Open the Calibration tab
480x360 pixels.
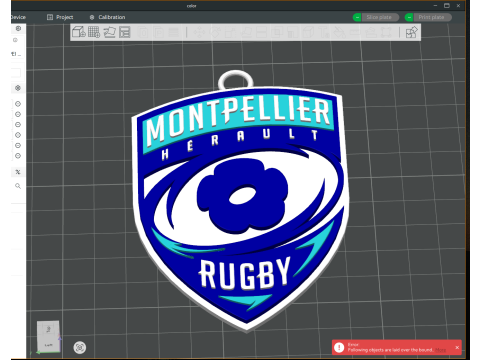pyautogui.click(x=107, y=17)
